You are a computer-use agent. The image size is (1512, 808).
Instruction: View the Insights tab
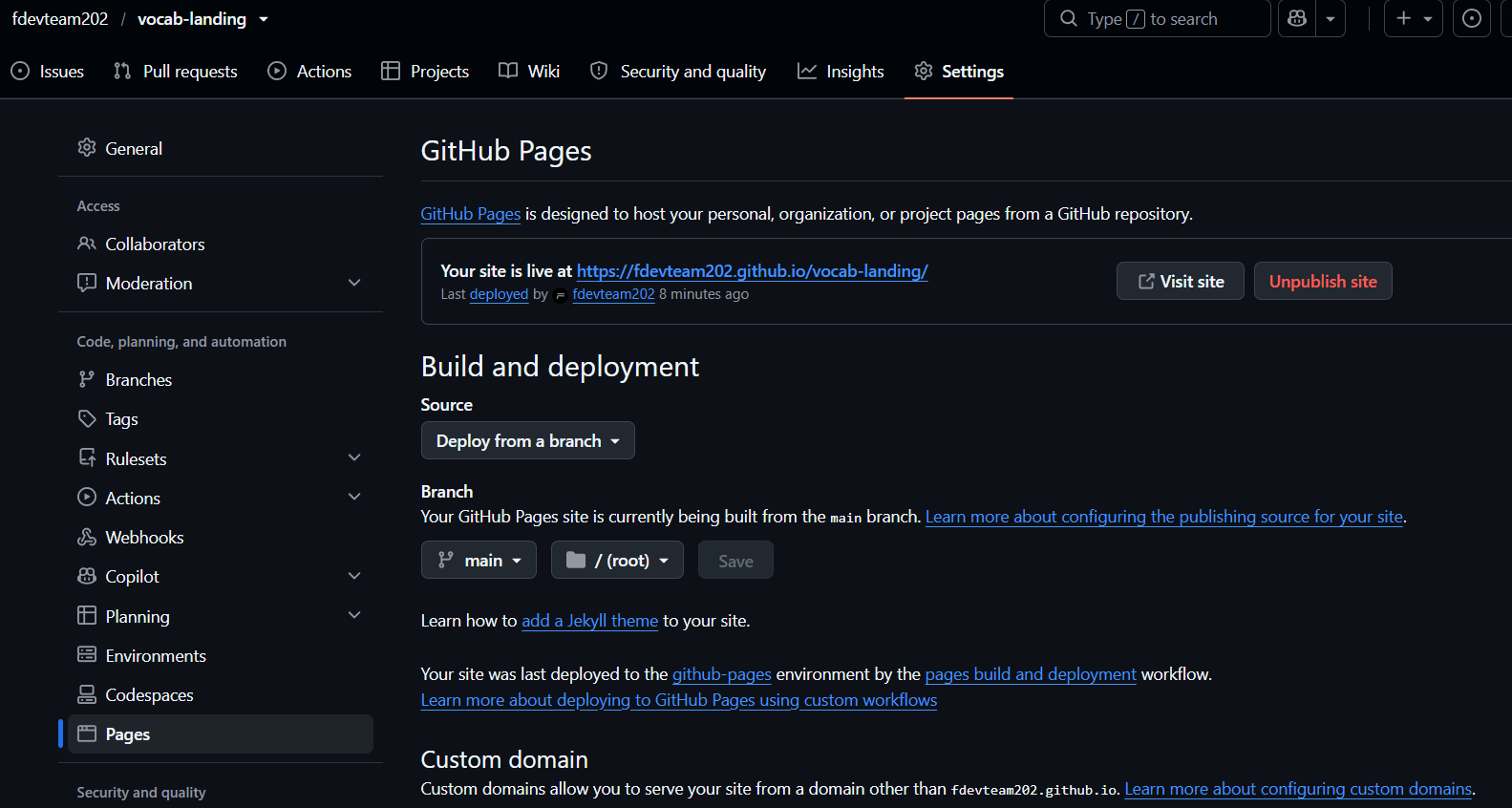coord(841,72)
